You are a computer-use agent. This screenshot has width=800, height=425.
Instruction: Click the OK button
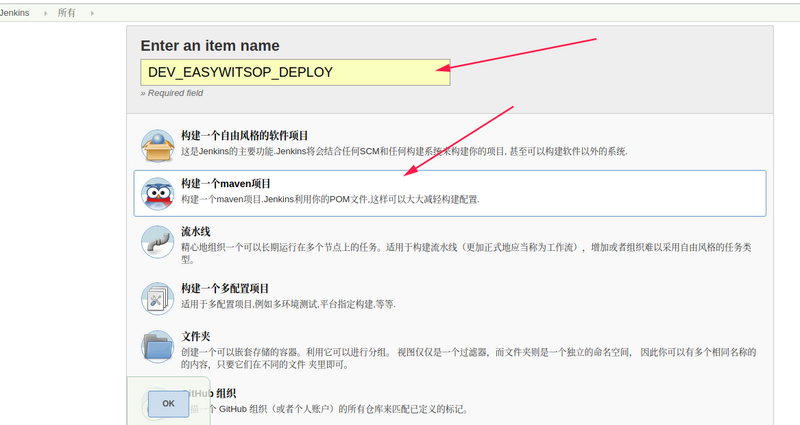(168, 404)
